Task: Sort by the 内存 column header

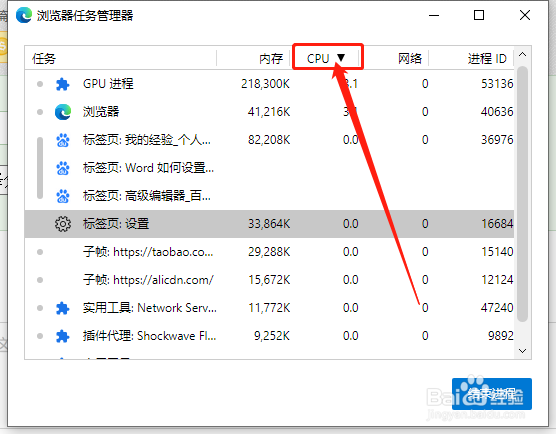Action: tap(271, 59)
